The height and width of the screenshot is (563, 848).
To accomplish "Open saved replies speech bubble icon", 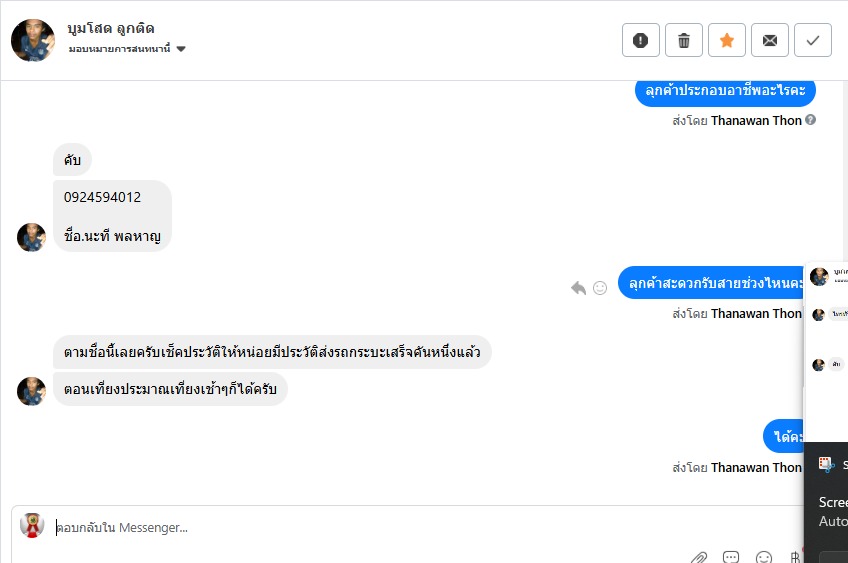I will click(731, 557).
